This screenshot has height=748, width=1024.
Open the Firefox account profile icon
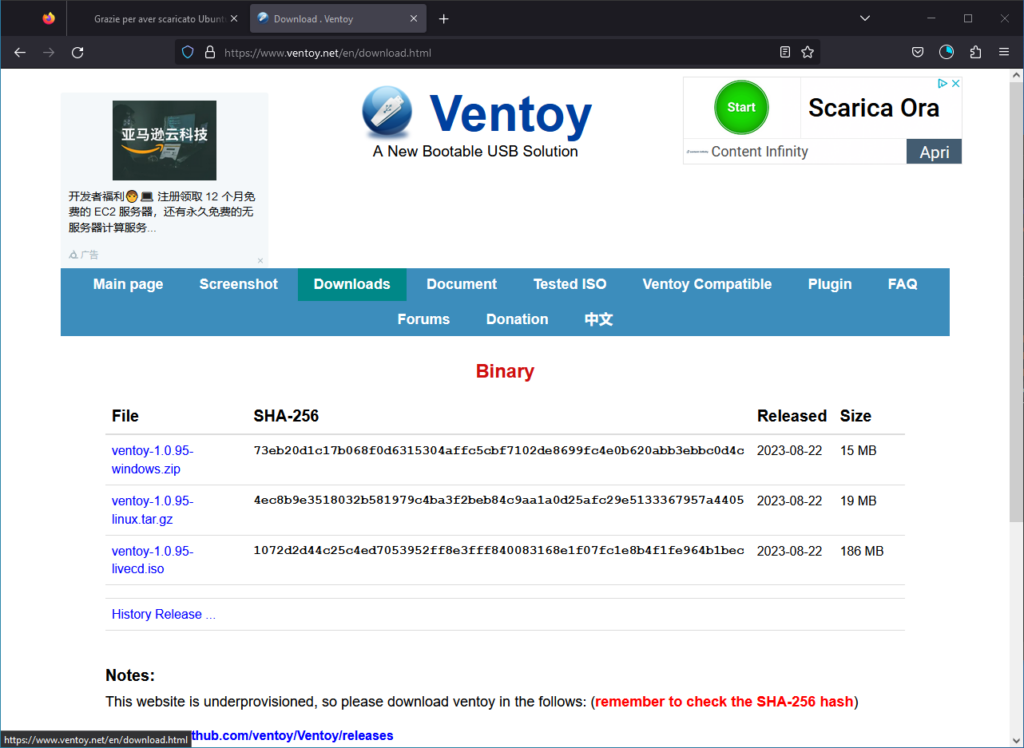pyautogui.click(x=946, y=52)
